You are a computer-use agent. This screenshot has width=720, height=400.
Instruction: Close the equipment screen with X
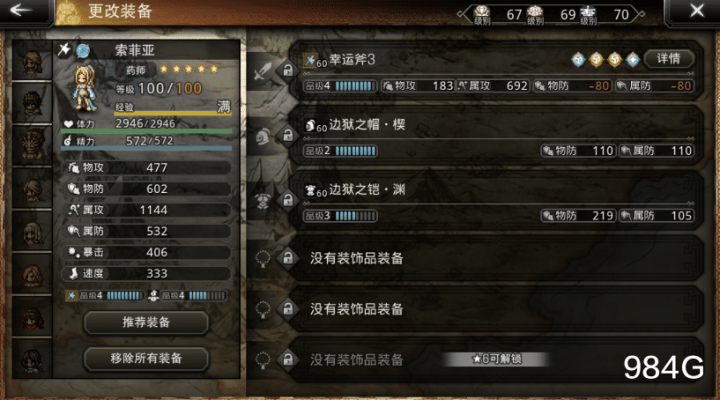pos(697,10)
